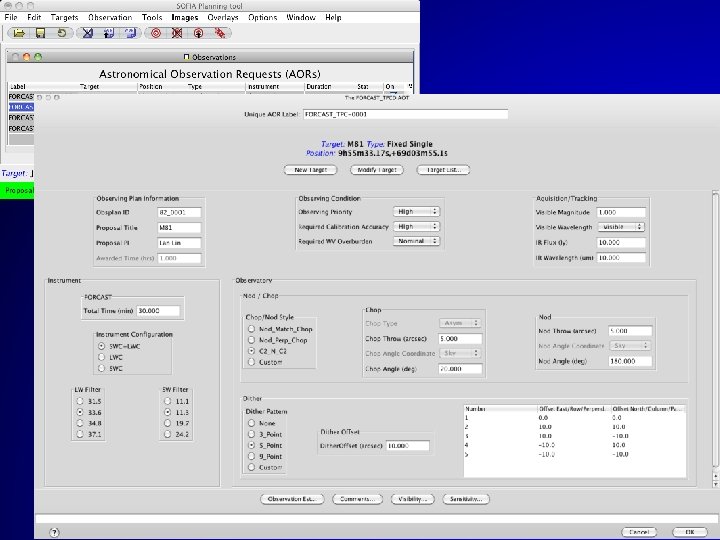Viewport: 720px width, 540px height.
Task: Click the crossed-out red target toolbar icon
Action: click(x=176, y=33)
